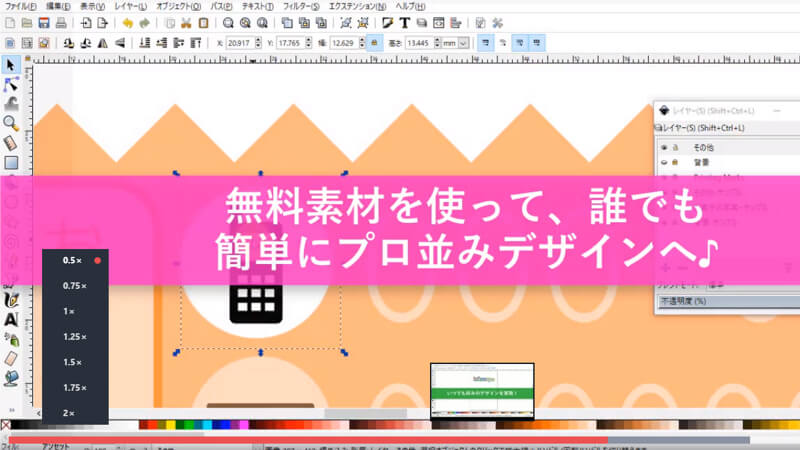
Task: Open Text and Font dialog icon
Action: [x=405, y=23]
